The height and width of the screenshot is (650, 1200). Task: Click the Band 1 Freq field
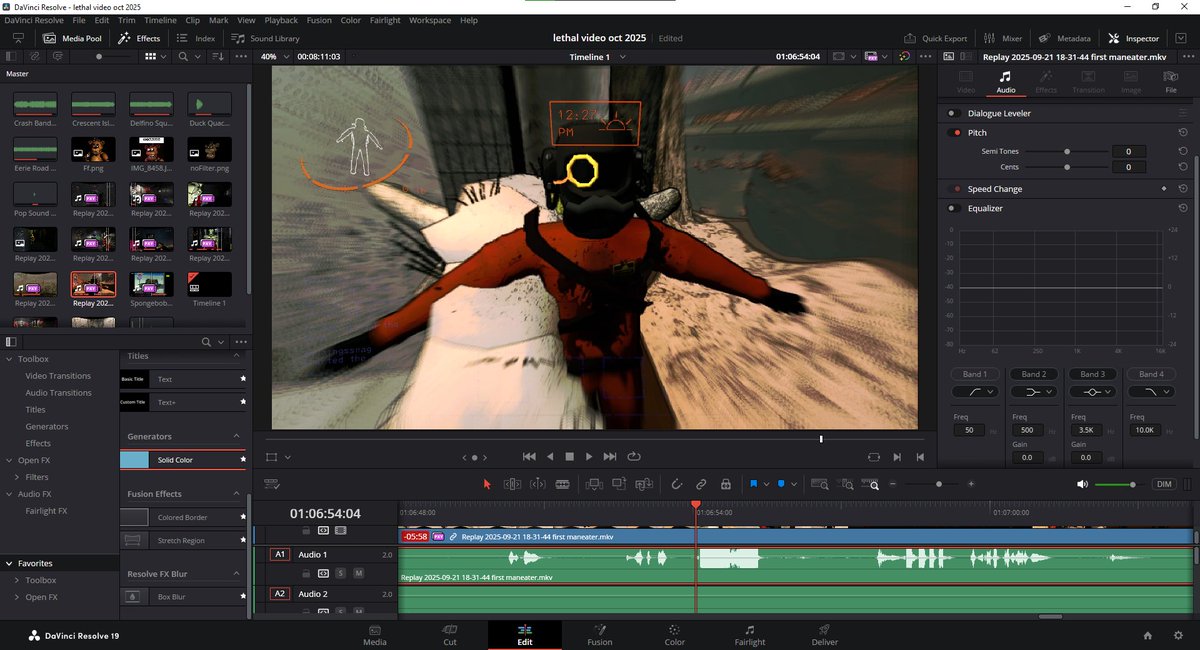click(x=969, y=430)
